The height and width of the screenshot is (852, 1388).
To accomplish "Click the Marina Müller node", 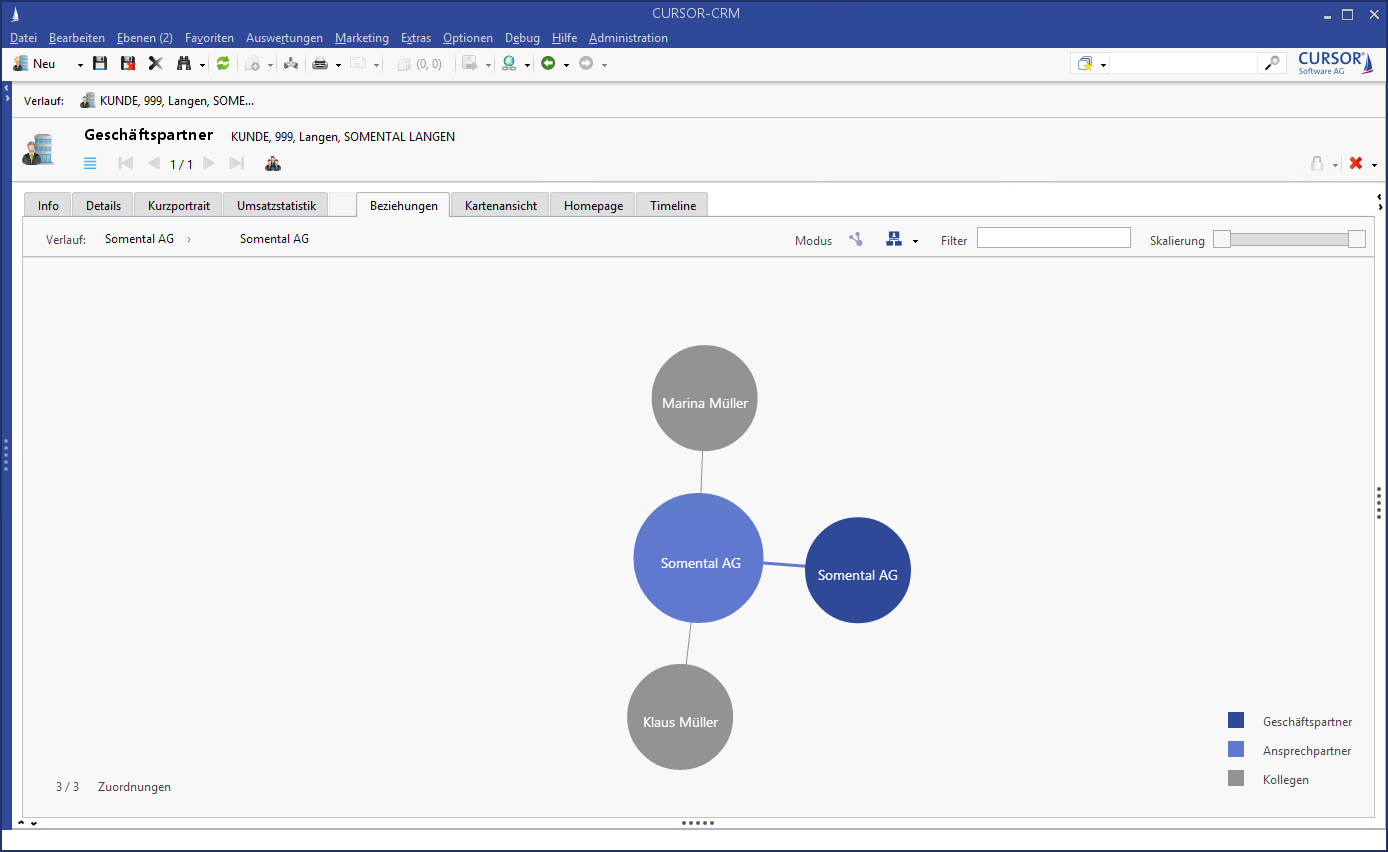I will 704,398.
